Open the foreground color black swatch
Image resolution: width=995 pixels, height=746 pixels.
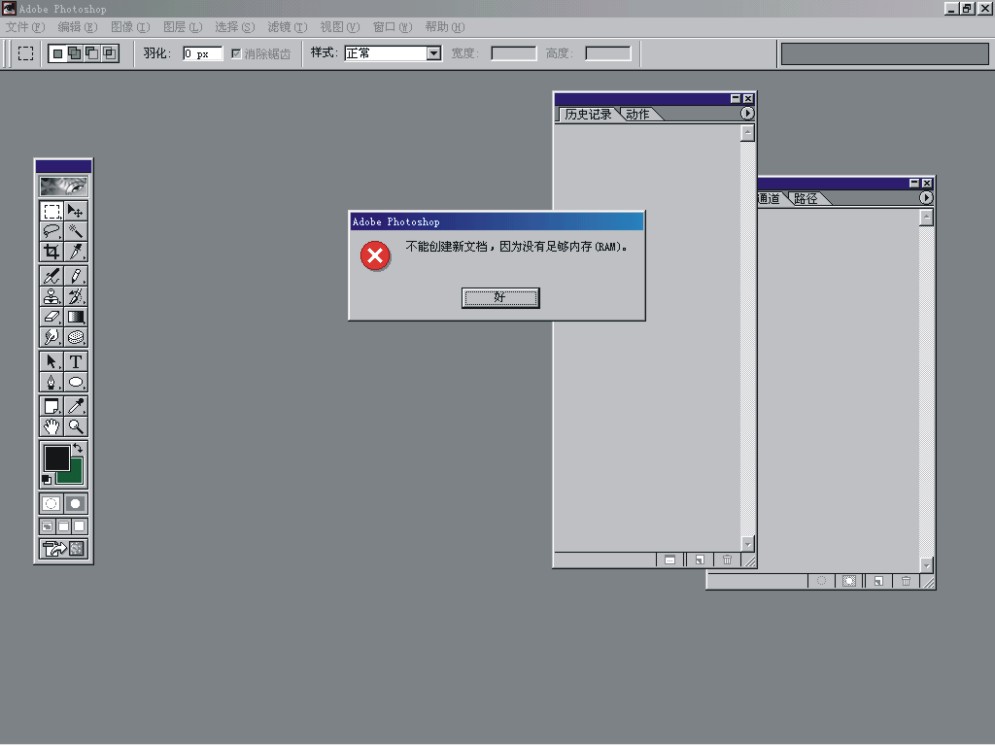tap(56, 457)
